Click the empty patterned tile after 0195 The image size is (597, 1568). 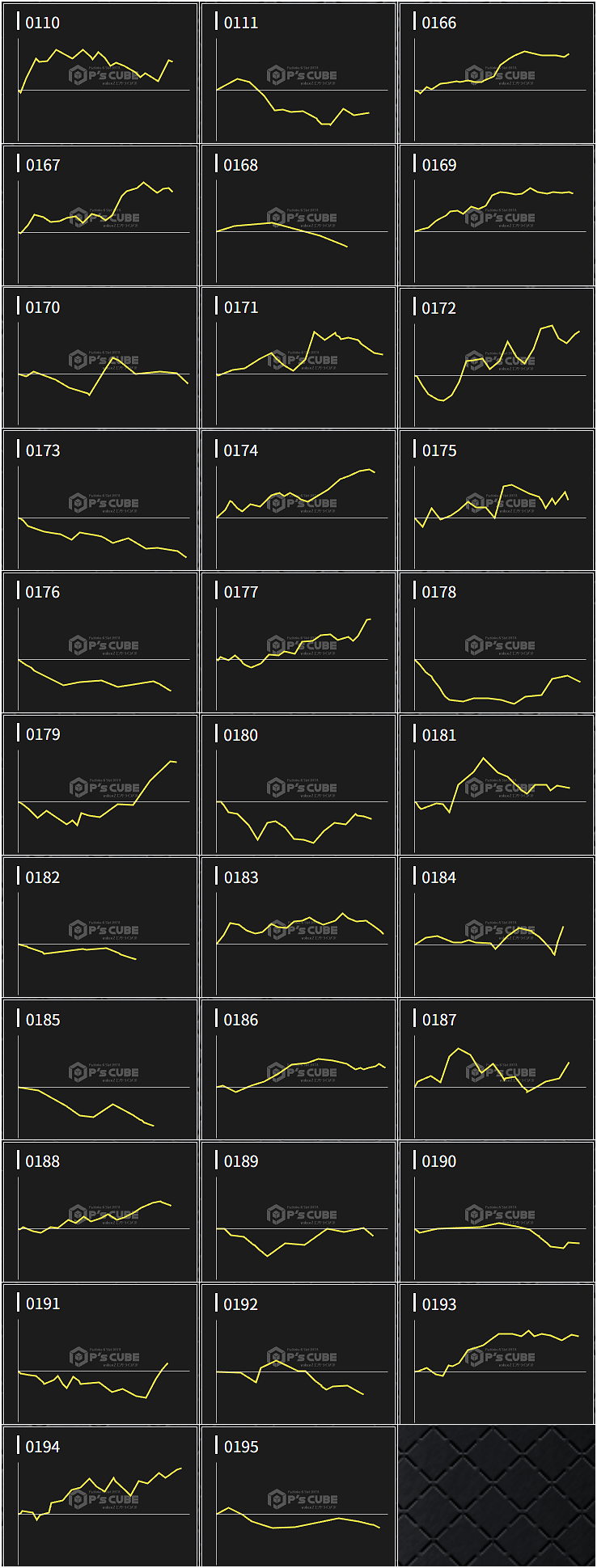tap(497, 1497)
